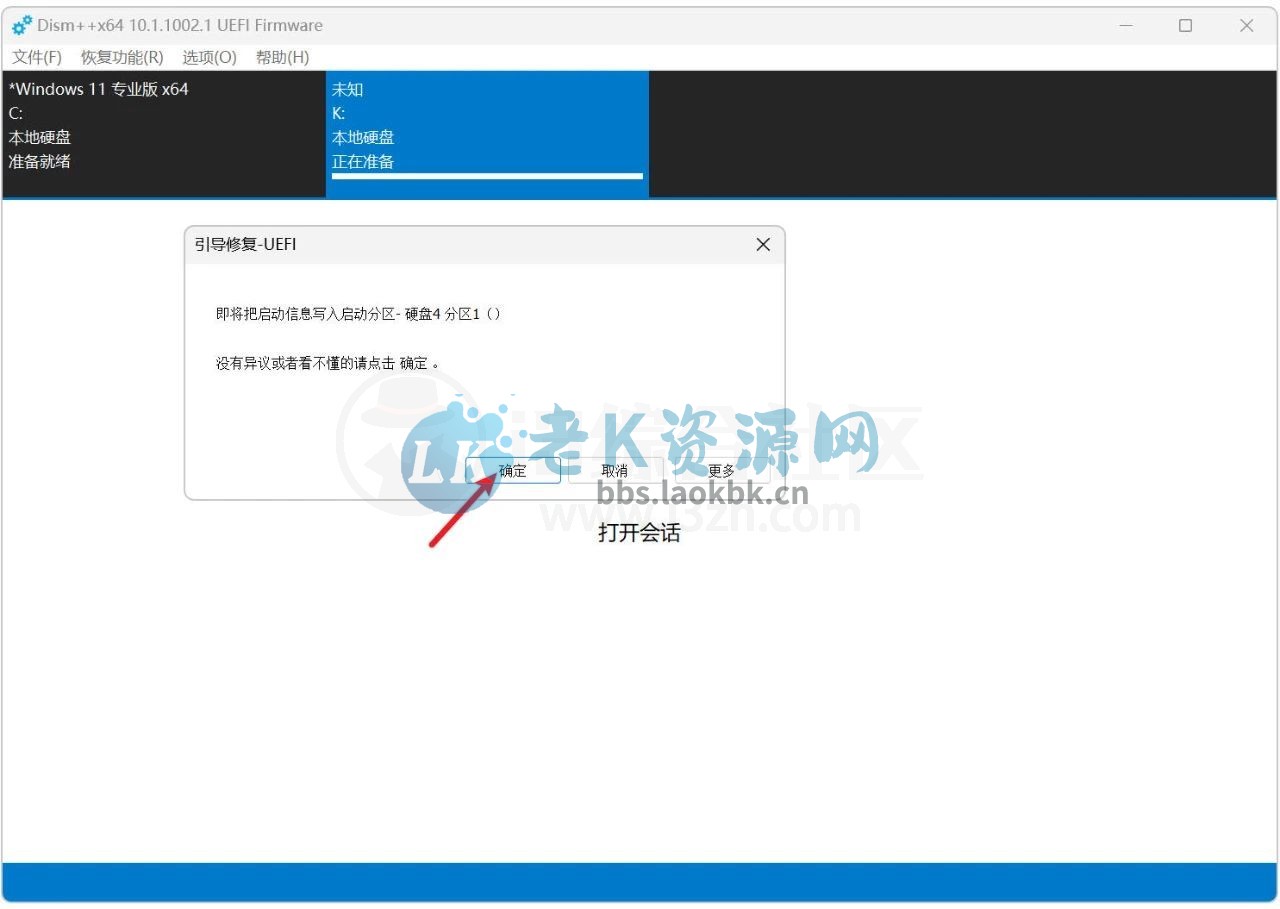This screenshot has height=909, width=1280.
Task: Maximize the Dism++ window
Action: 1185,26
